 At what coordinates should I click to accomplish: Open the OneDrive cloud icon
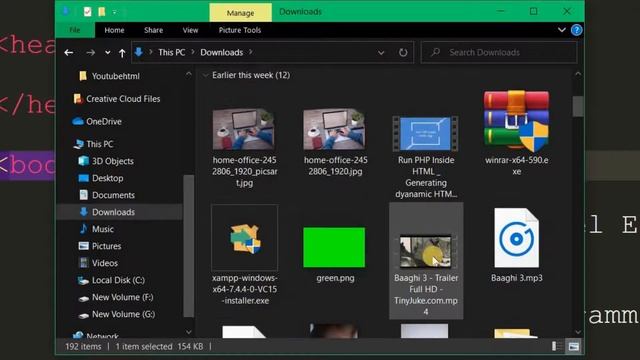pos(78,121)
